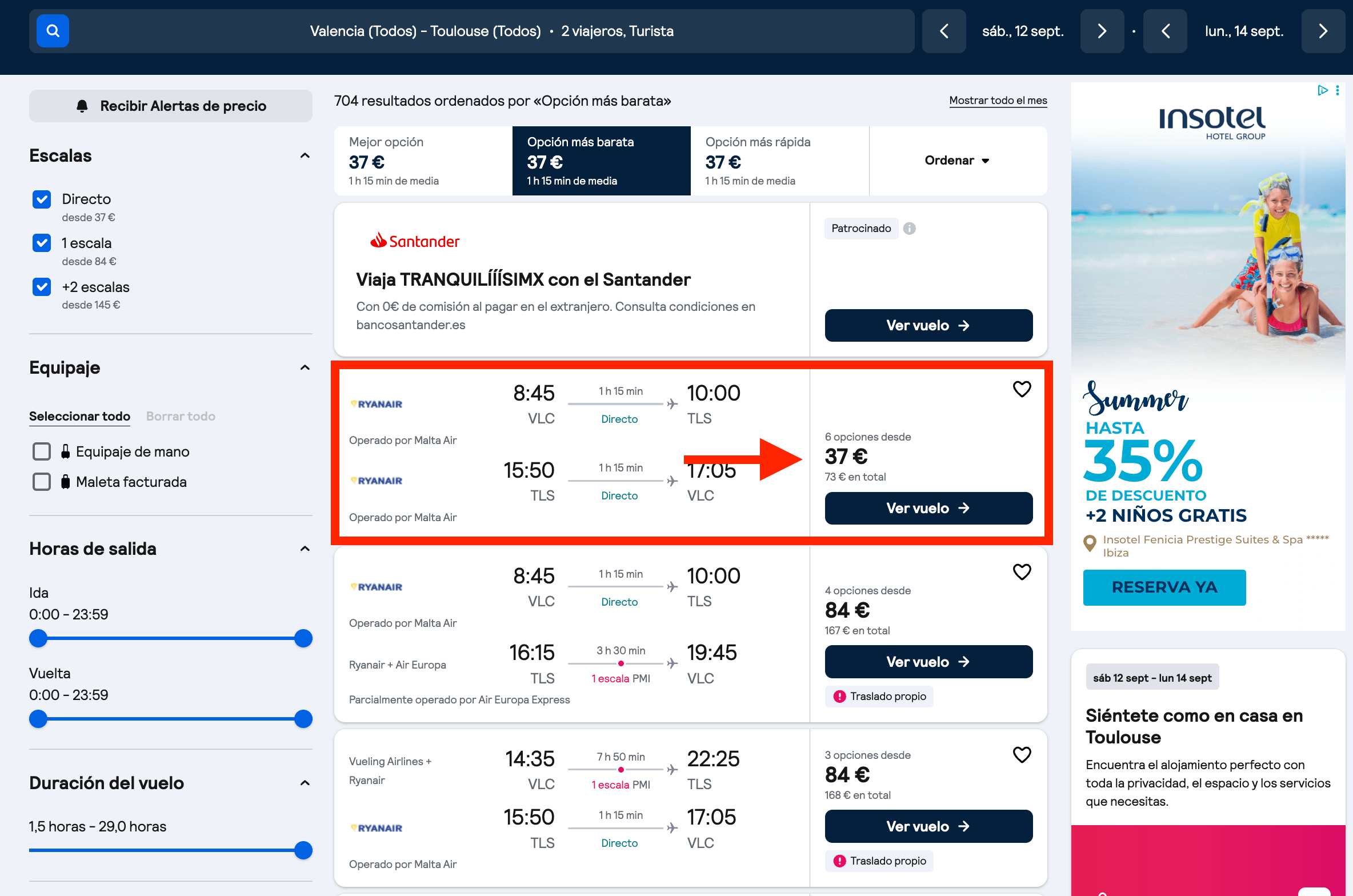Viewport: 1353px width, 896px height.
Task: Click RESERVA YA on Insotel ad
Action: click(1164, 587)
